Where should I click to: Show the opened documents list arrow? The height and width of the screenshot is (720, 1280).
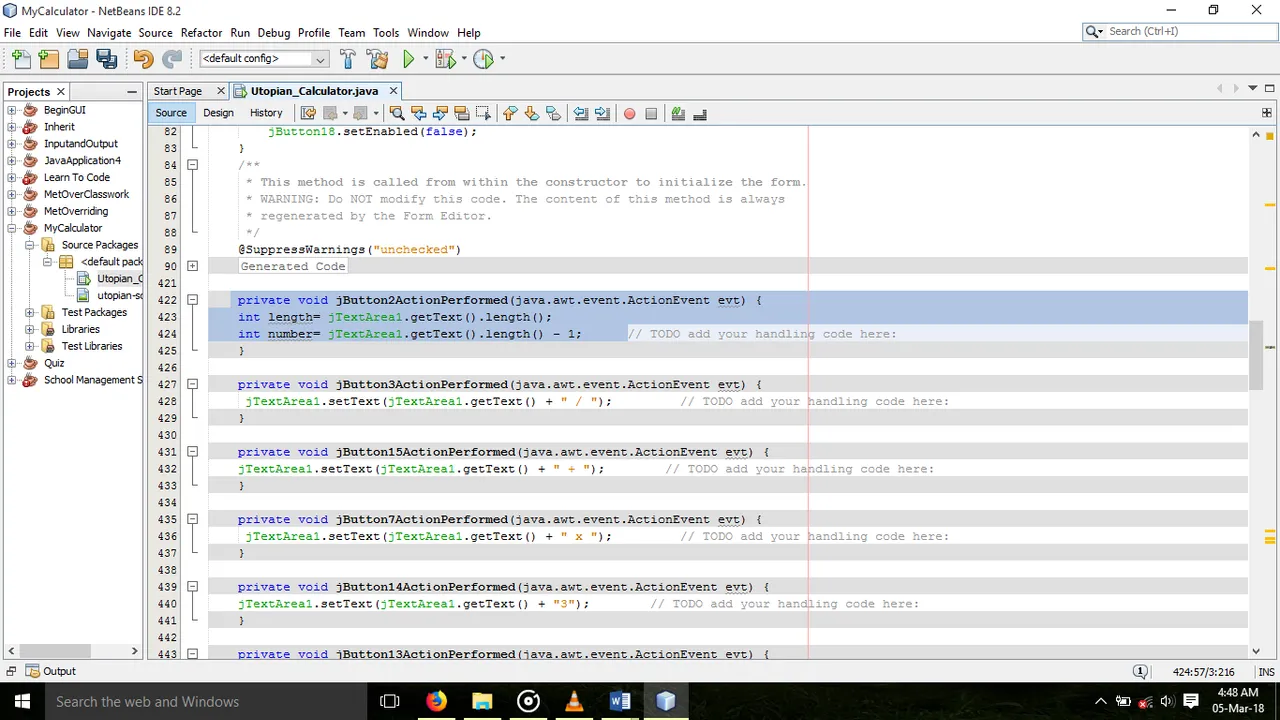click(1252, 89)
